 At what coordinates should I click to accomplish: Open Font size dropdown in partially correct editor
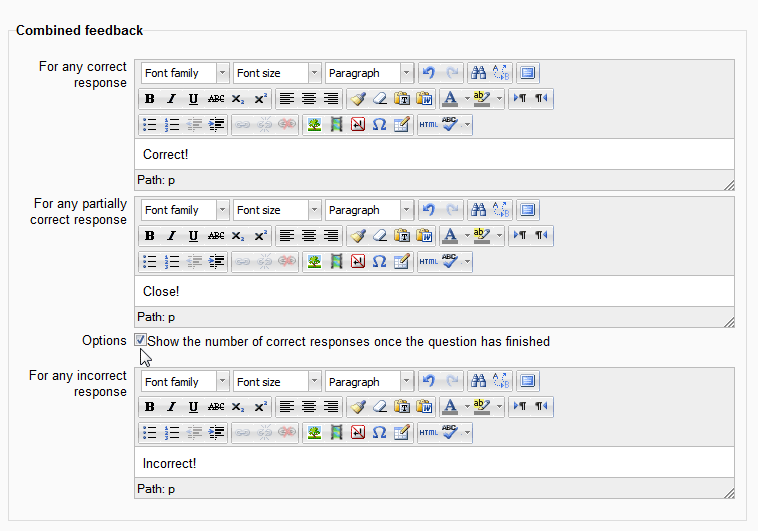tap(277, 210)
